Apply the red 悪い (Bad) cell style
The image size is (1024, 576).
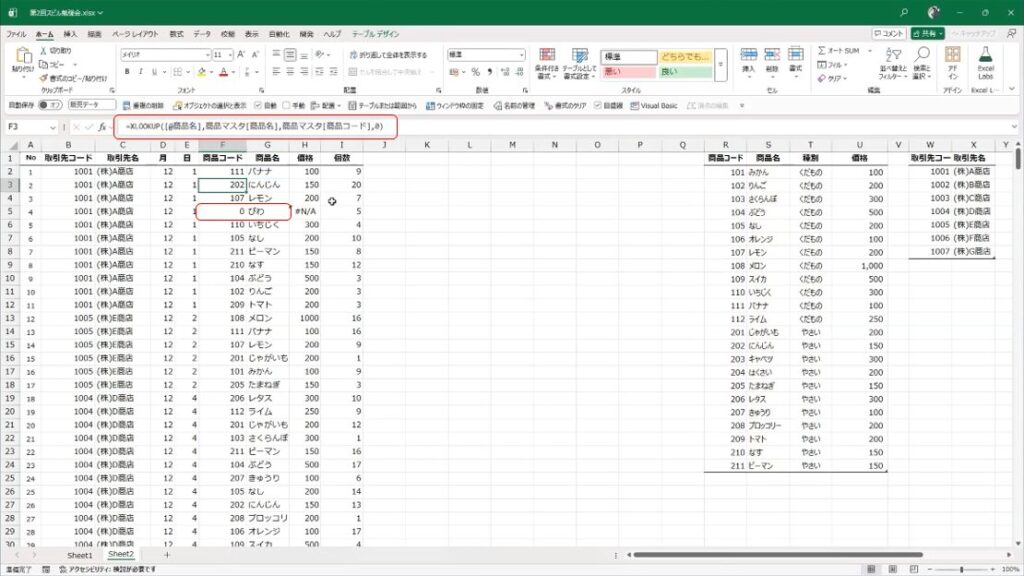pos(626,72)
